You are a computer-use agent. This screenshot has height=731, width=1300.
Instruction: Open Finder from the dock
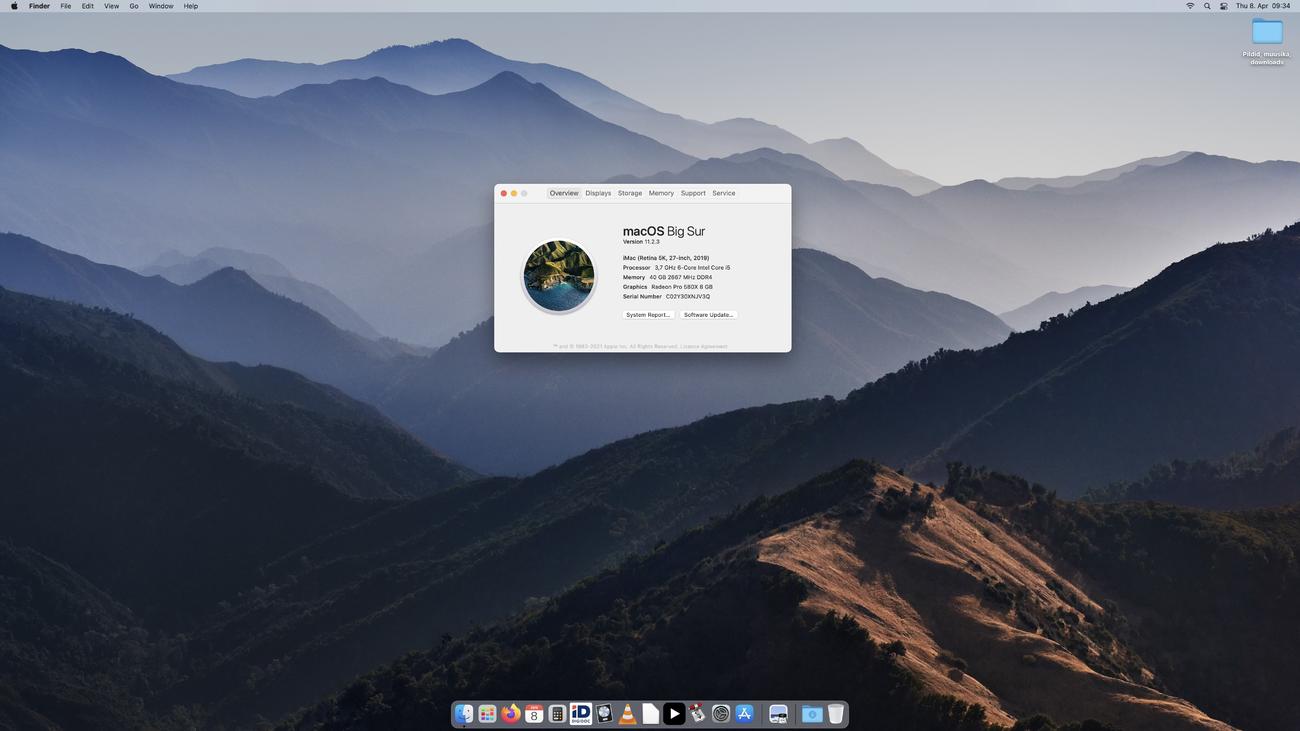(464, 714)
